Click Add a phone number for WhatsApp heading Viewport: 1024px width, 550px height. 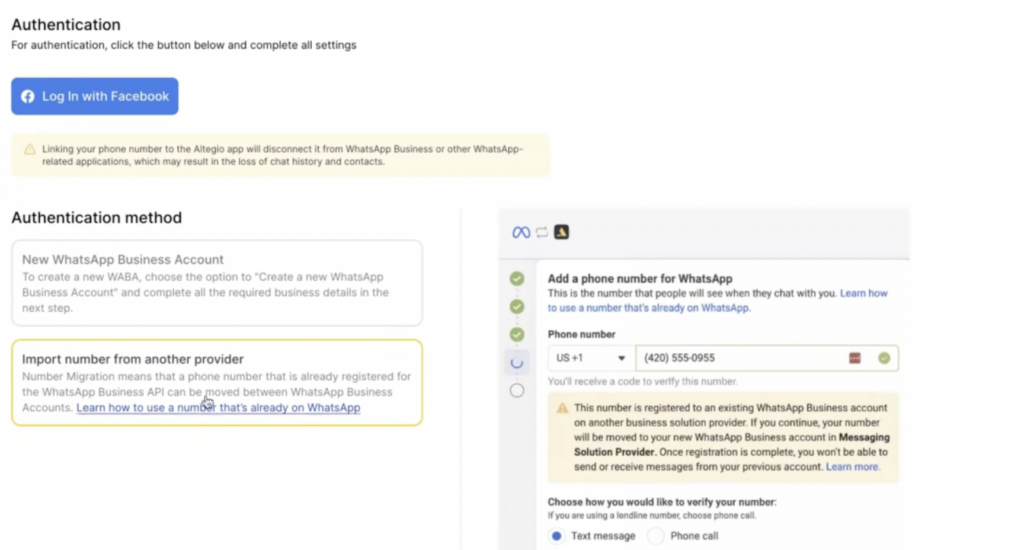point(640,278)
